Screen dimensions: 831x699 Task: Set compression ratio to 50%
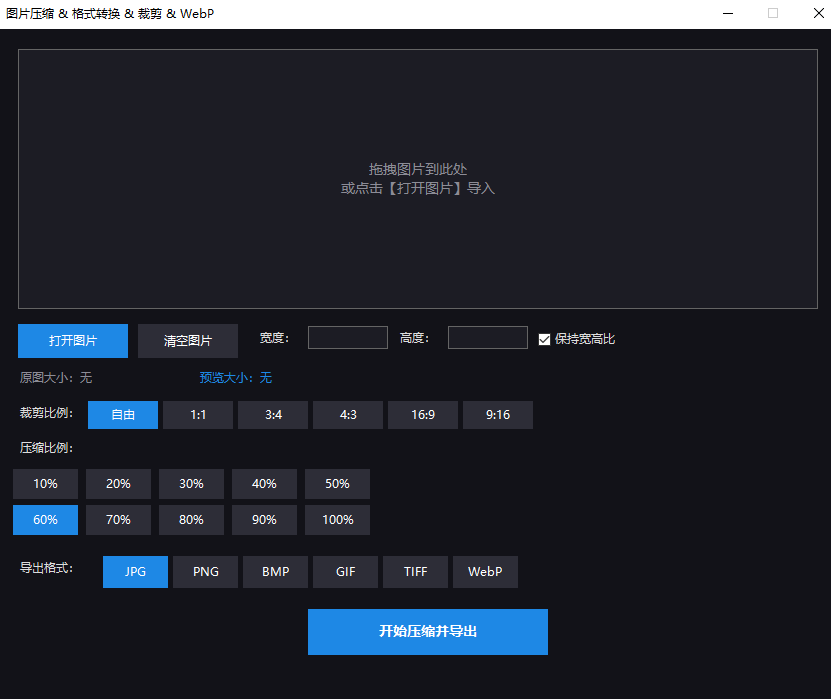click(x=337, y=484)
